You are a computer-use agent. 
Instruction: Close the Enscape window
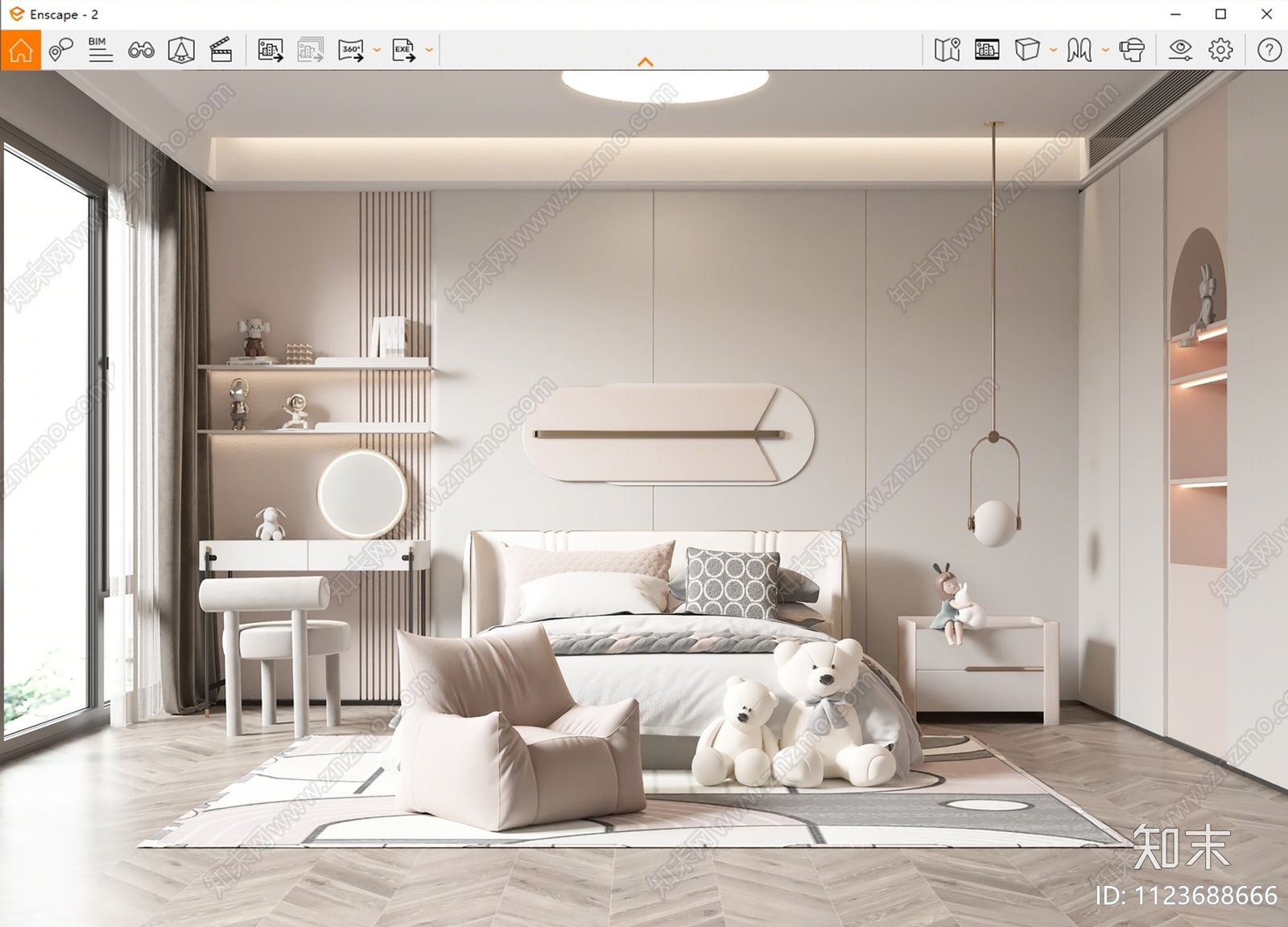coord(1266,14)
